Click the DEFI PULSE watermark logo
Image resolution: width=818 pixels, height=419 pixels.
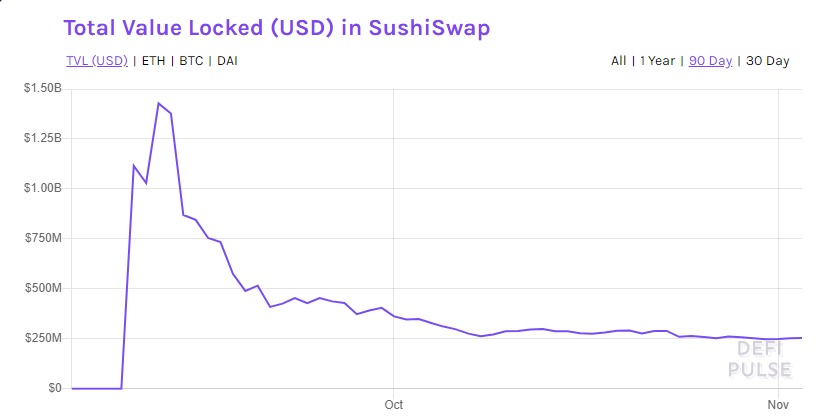coord(760,360)
